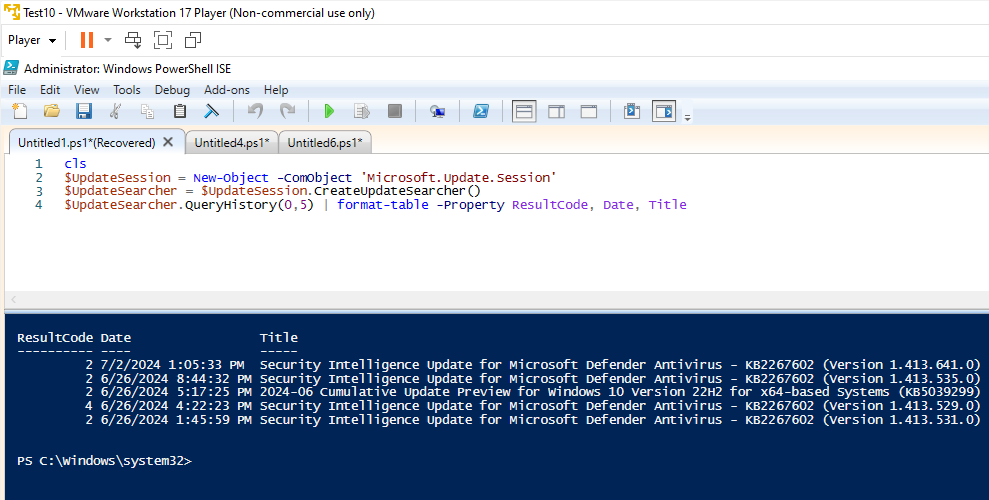Click 'Microsoft.Update.Session' string in the script
Image resolution: width=989 pixels, height=500 pixels.
459,178
